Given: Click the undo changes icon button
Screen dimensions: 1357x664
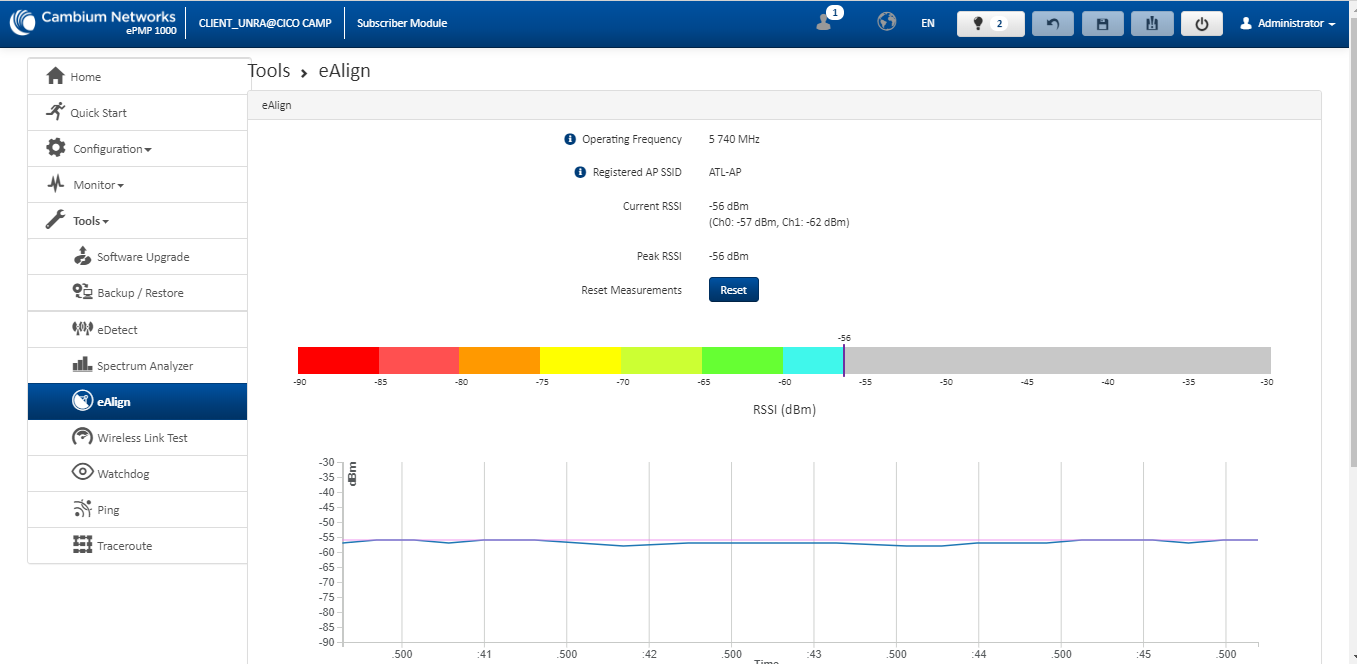Looking at the screenshot, I should (x=1052, y=23).
